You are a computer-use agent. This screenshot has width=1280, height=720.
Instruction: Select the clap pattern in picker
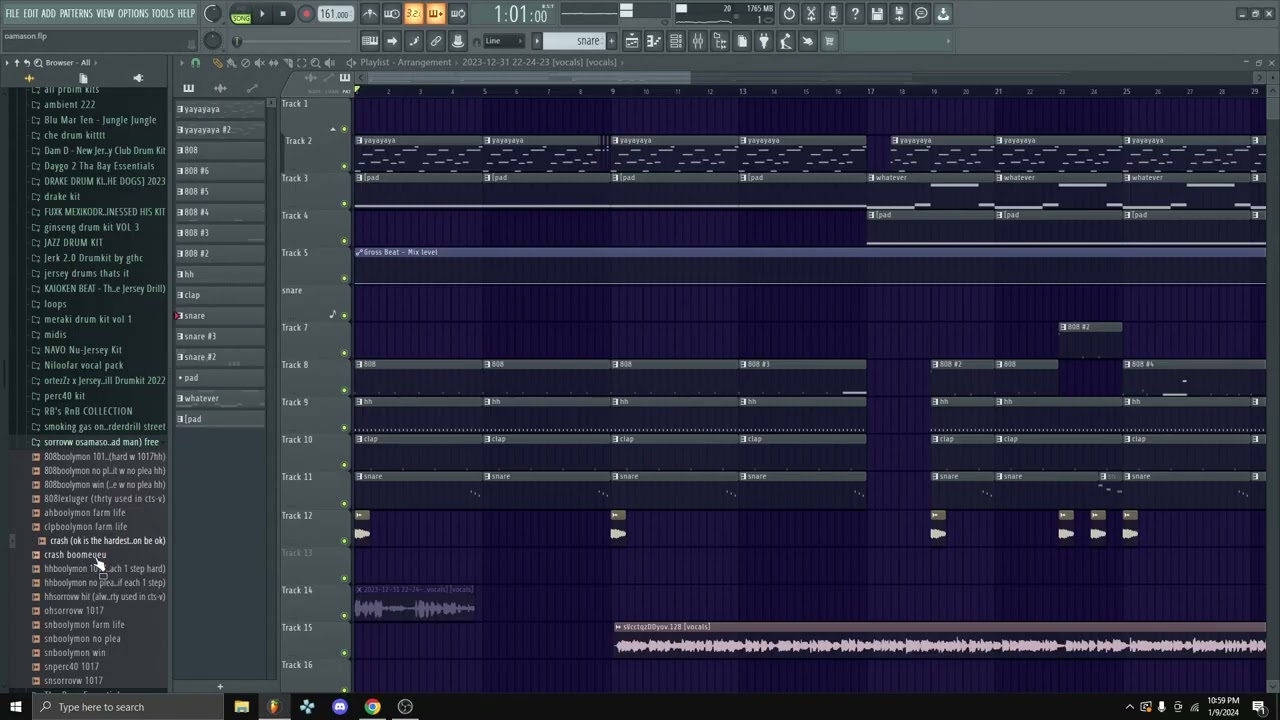point(220,295)
